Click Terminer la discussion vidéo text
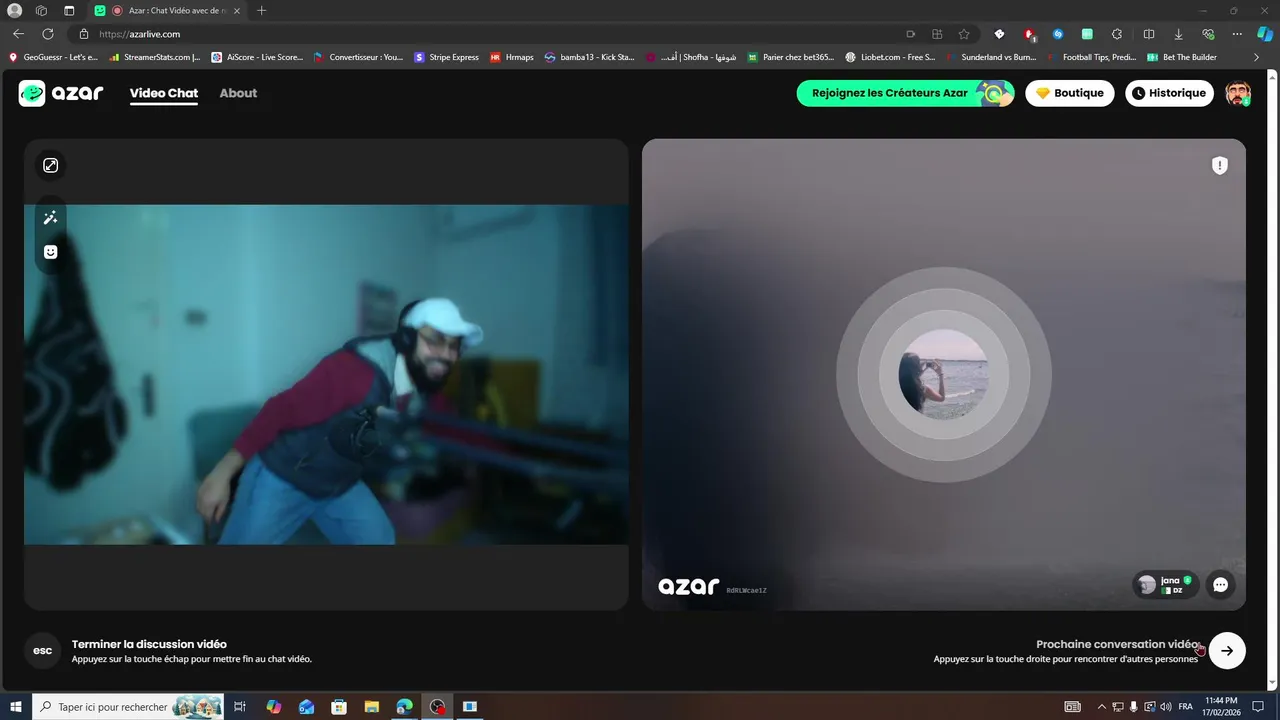1280x720 pixels. pos(149,644)
